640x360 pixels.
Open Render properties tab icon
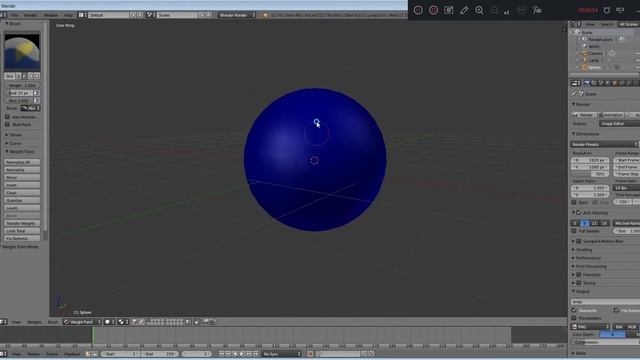[587, 83]
